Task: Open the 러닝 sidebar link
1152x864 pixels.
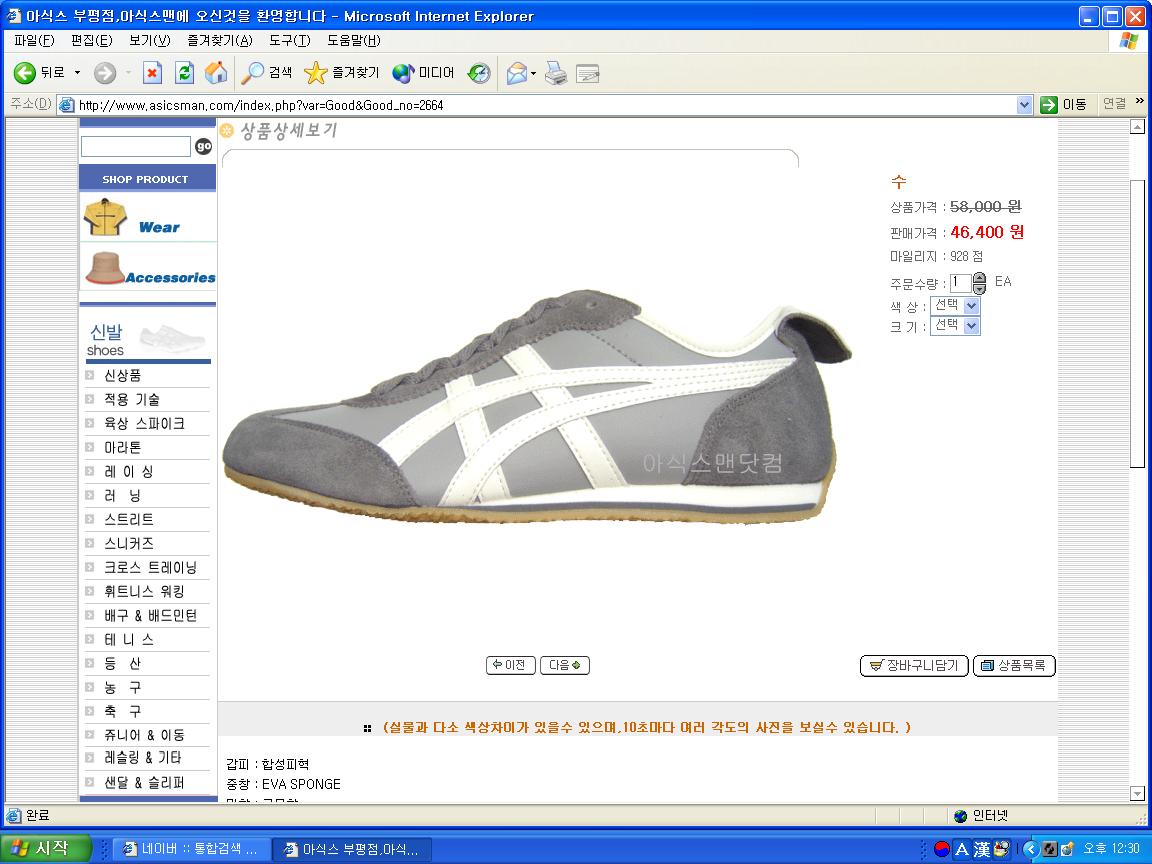Action: click(122, 496)
